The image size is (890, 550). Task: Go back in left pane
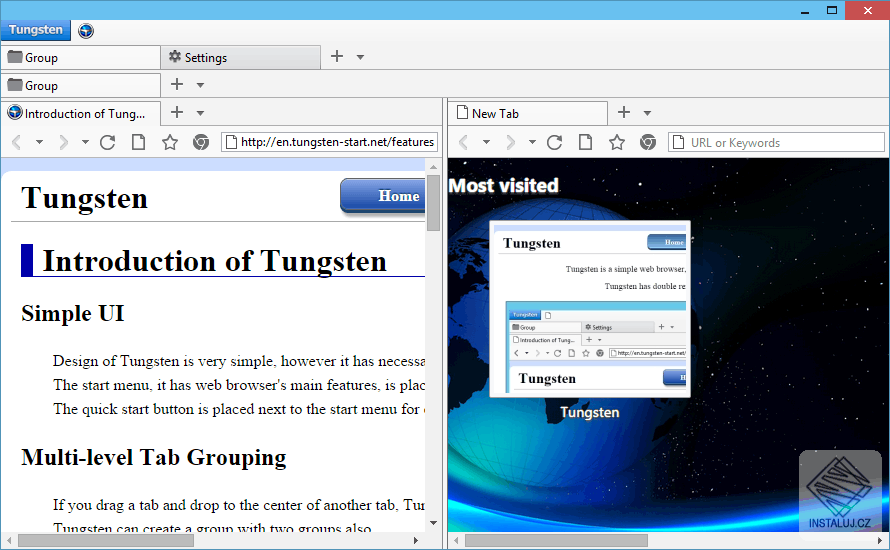click(x=16, y=142)
